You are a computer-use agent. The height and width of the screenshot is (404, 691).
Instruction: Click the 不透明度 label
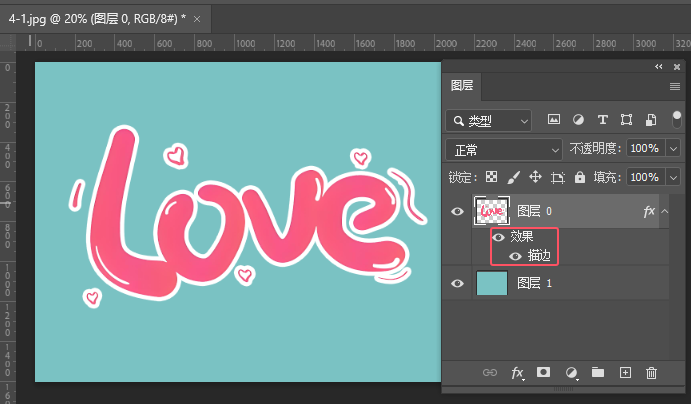coord(595,148)
